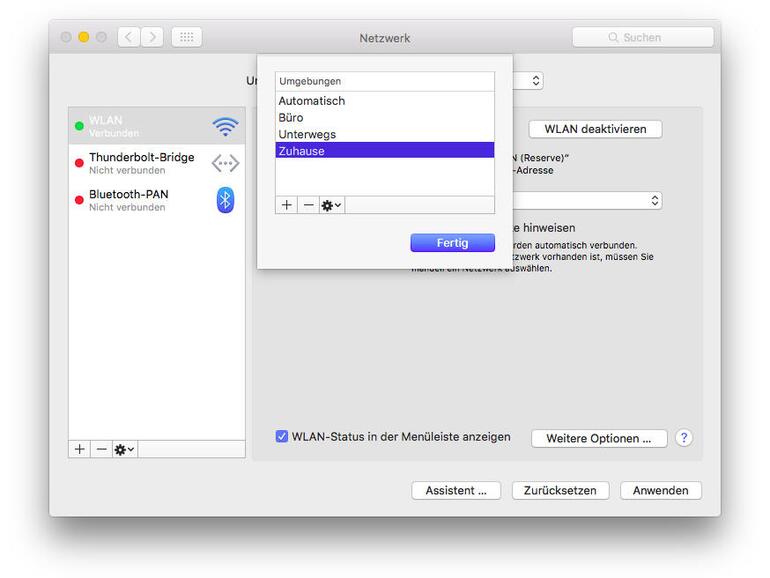Click the Thunderbolt-Bridge red status dot
The width and height of the screenshot is (770, 578).
pos(79,163)
